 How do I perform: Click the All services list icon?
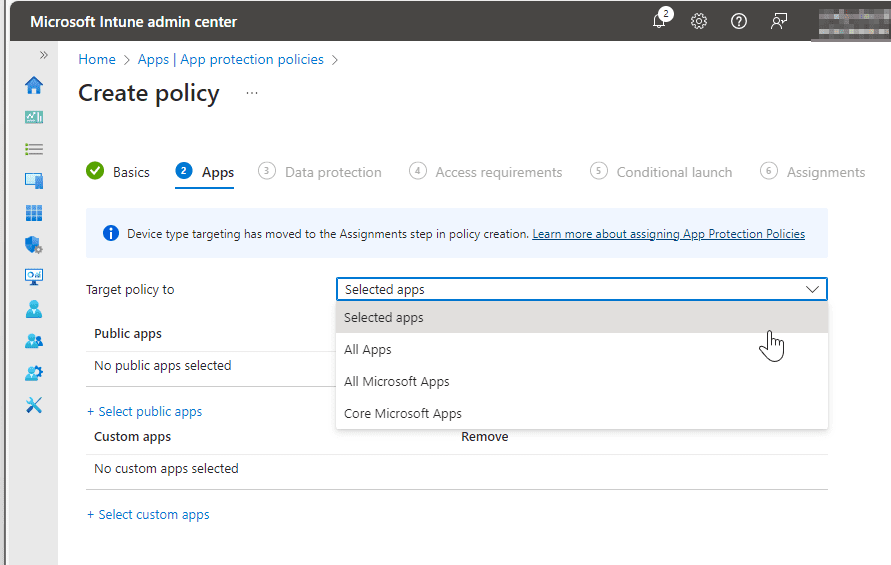point(34,149)
